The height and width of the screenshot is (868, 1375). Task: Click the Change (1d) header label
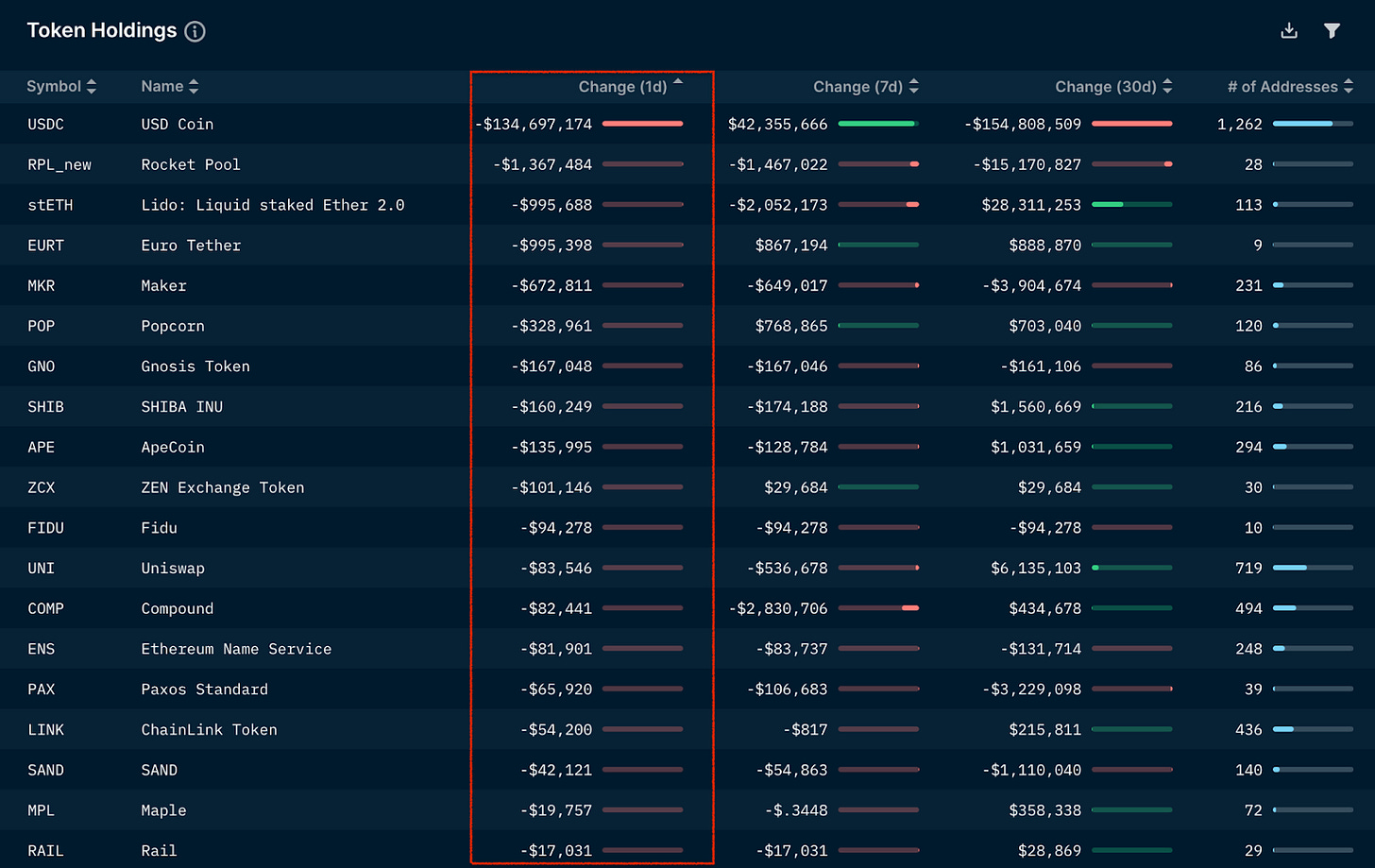pyautogui.click(x=623, y=87)
